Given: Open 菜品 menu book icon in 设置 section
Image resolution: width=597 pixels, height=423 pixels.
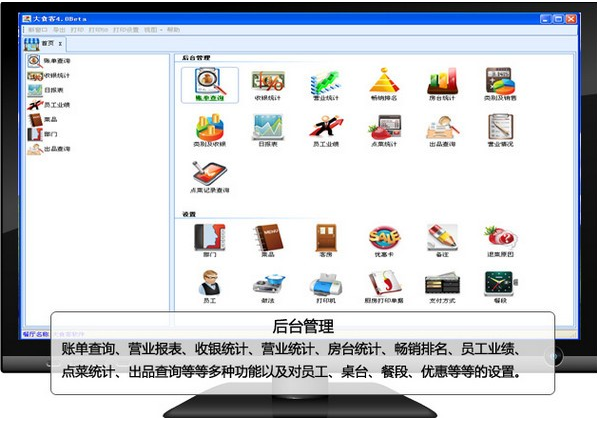Looking at the screenshot, I should coord(268,241).
